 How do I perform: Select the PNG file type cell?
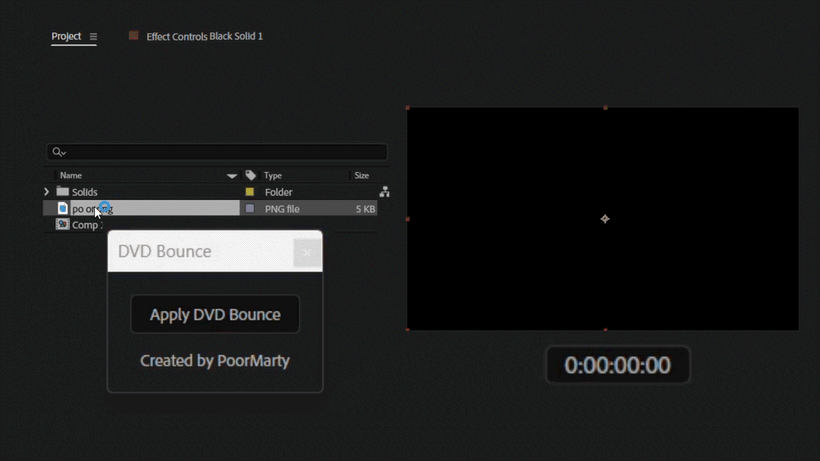282,209
